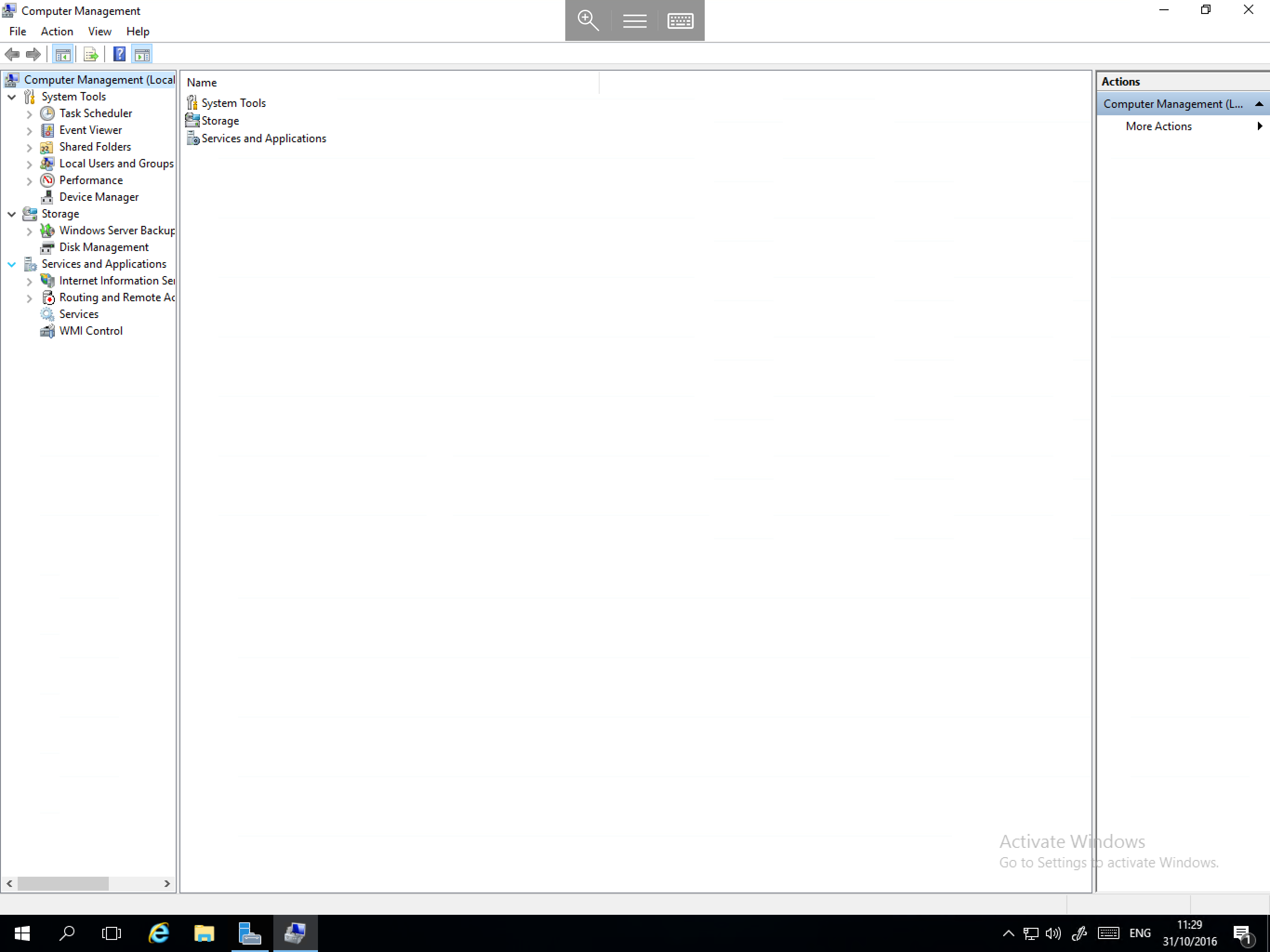Click the WMI Control icon in tree

[x=48, y=330]
